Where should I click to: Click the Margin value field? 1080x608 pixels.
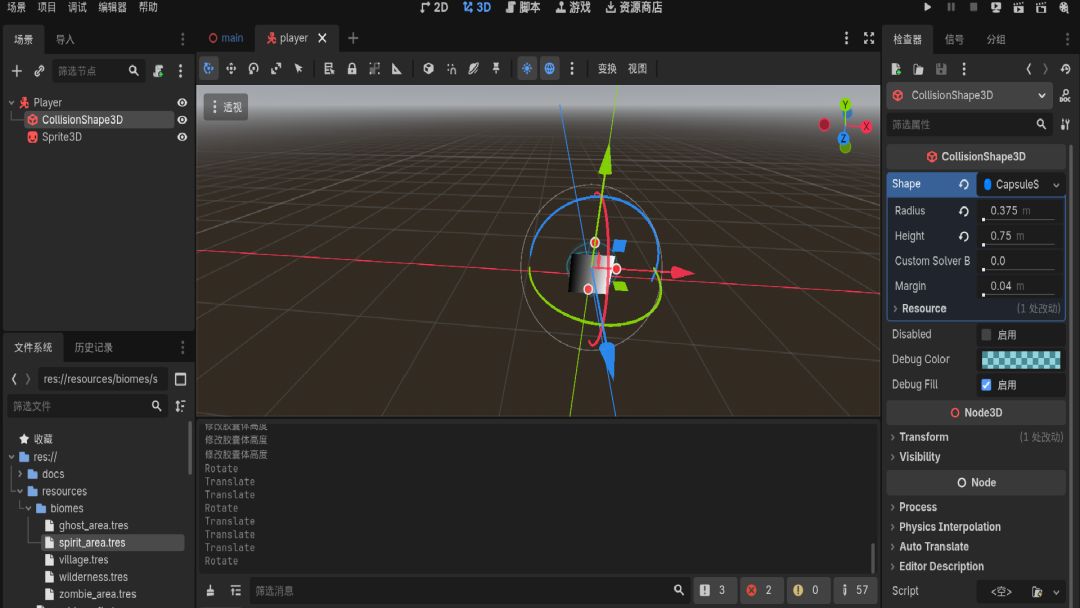pos(1022,286)
